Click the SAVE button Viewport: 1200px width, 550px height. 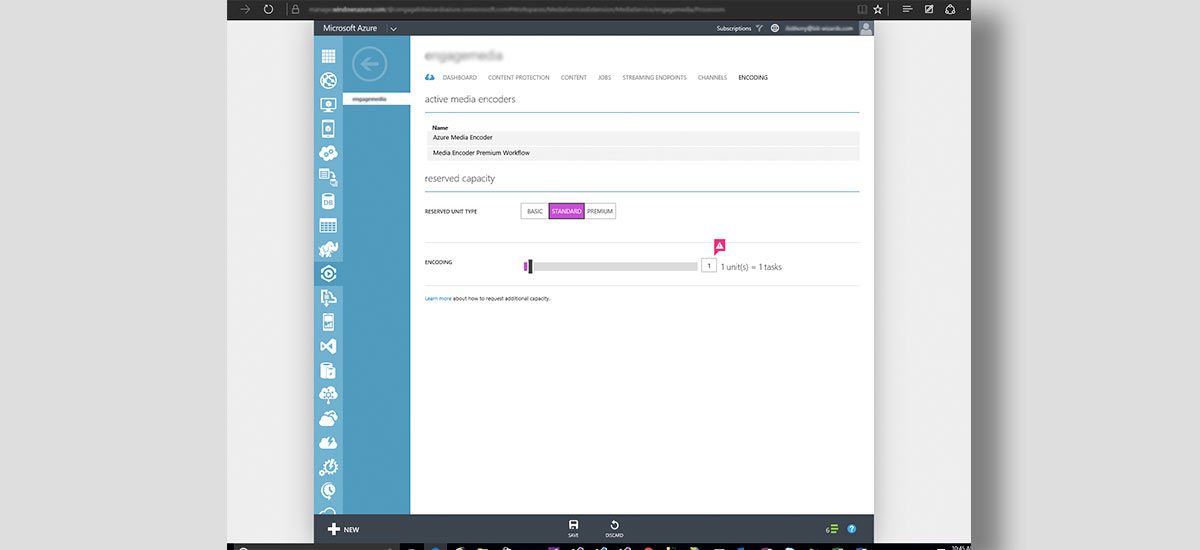pyautogui.click(x=573, y=529)
